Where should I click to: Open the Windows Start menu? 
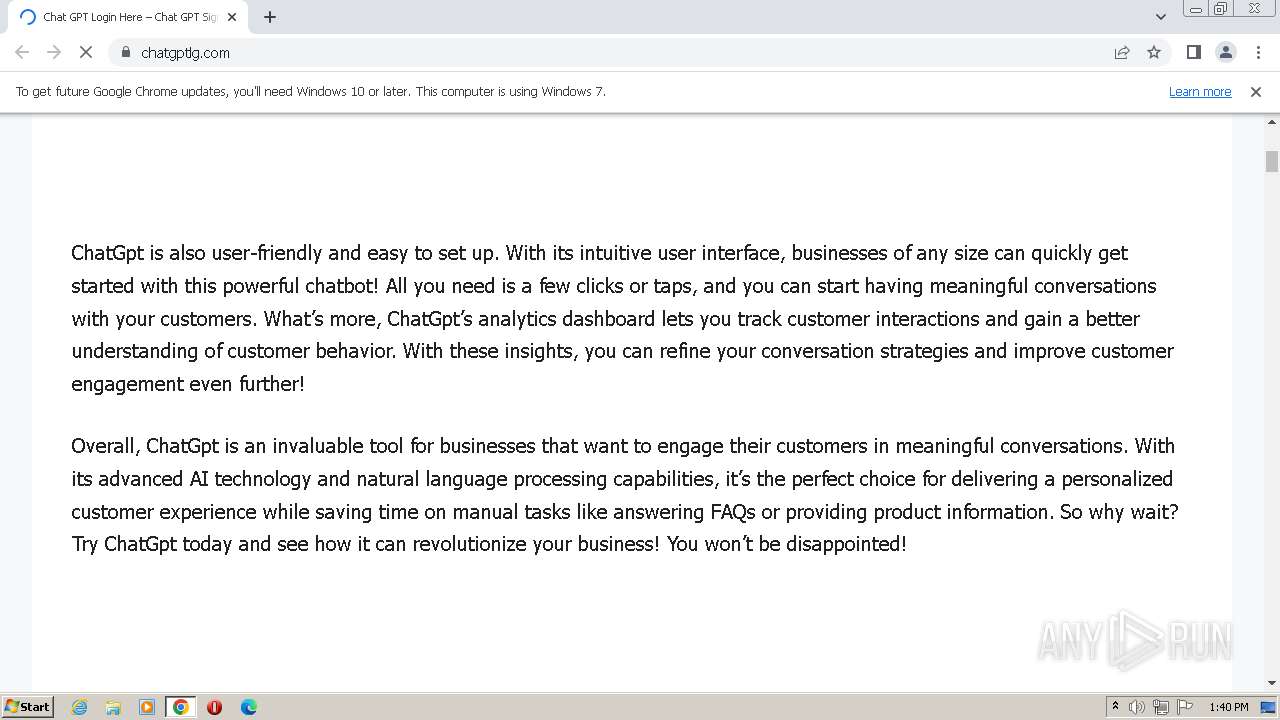[x=27, y=707]
